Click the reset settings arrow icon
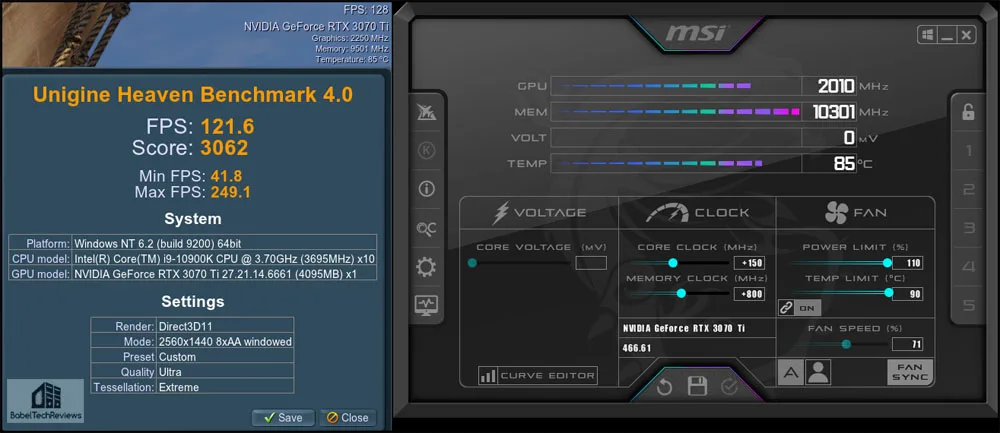This screenshot has height=433, width=1000. (x=665, y=386)
